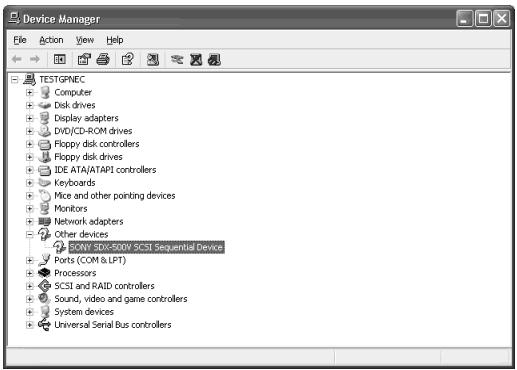Click the Device Manager title bar icon
The width and height of the screenshot is (517, 370).
point(14,18)
